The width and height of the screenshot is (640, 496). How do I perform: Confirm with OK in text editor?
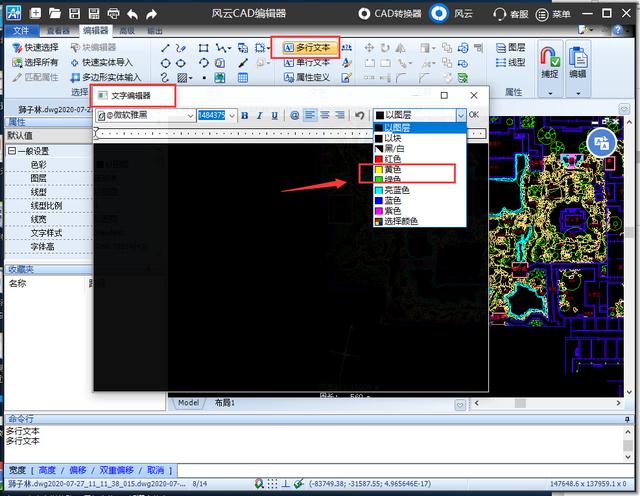(474, 115)
